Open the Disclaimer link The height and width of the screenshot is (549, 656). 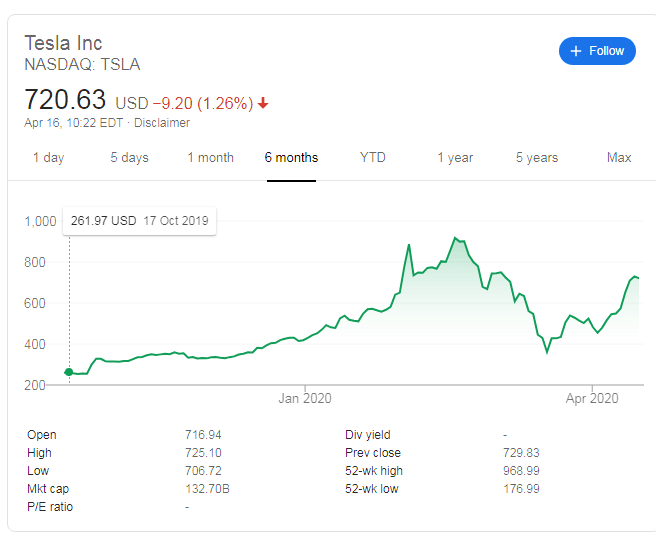161,123
